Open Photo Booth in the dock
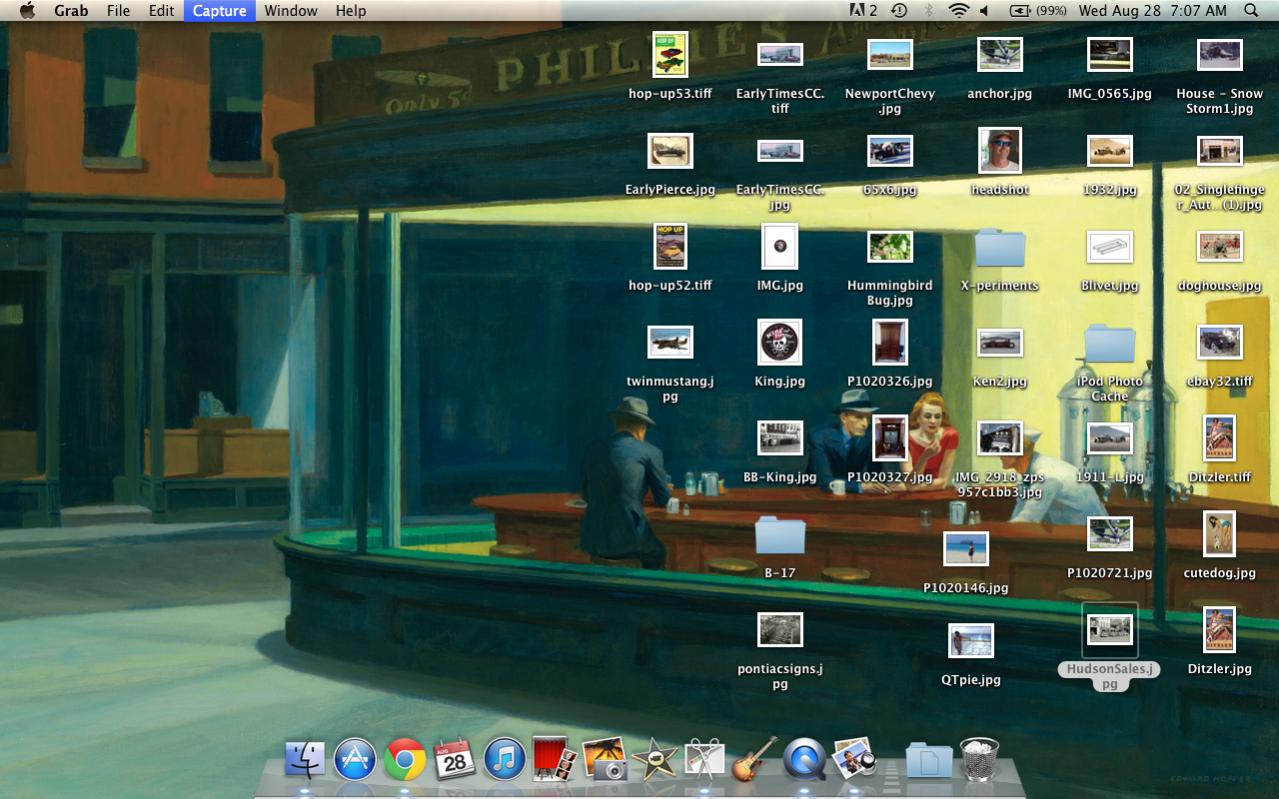Image resolution: width=1279 pixels, height=799 pixels. click(554, 760)
